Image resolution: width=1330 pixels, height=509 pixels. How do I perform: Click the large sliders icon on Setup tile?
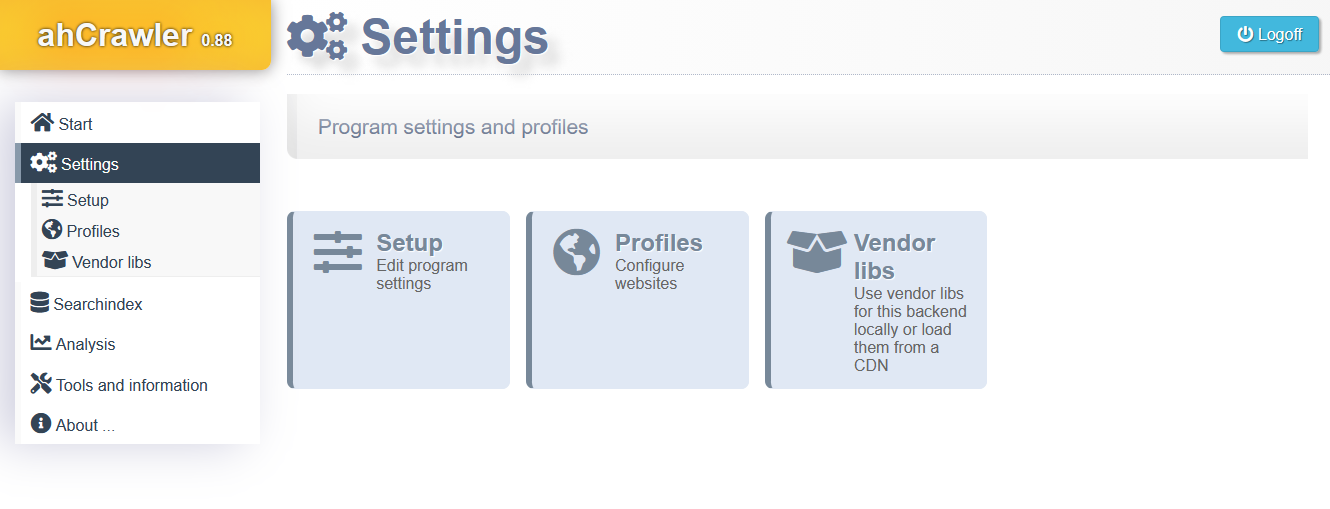338,252
